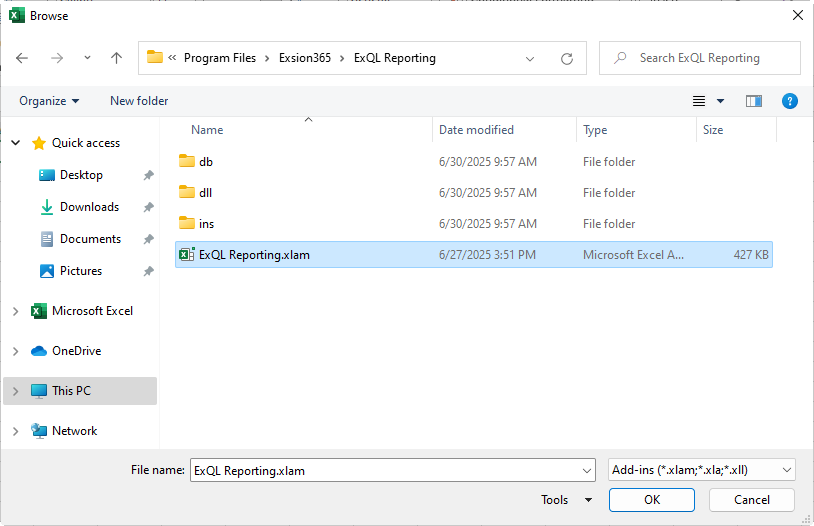
Task: Open the Help icon
Action: coord(790,101)
